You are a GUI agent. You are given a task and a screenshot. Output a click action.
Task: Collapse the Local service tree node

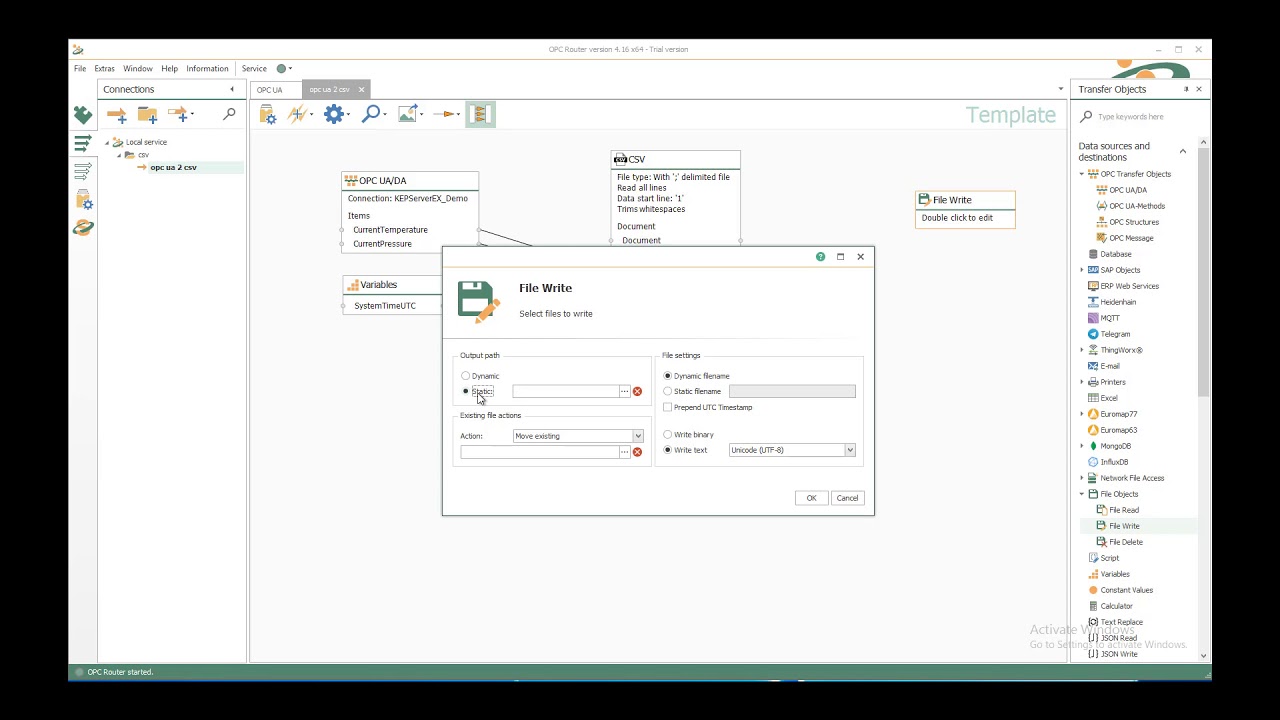point(107,142)
